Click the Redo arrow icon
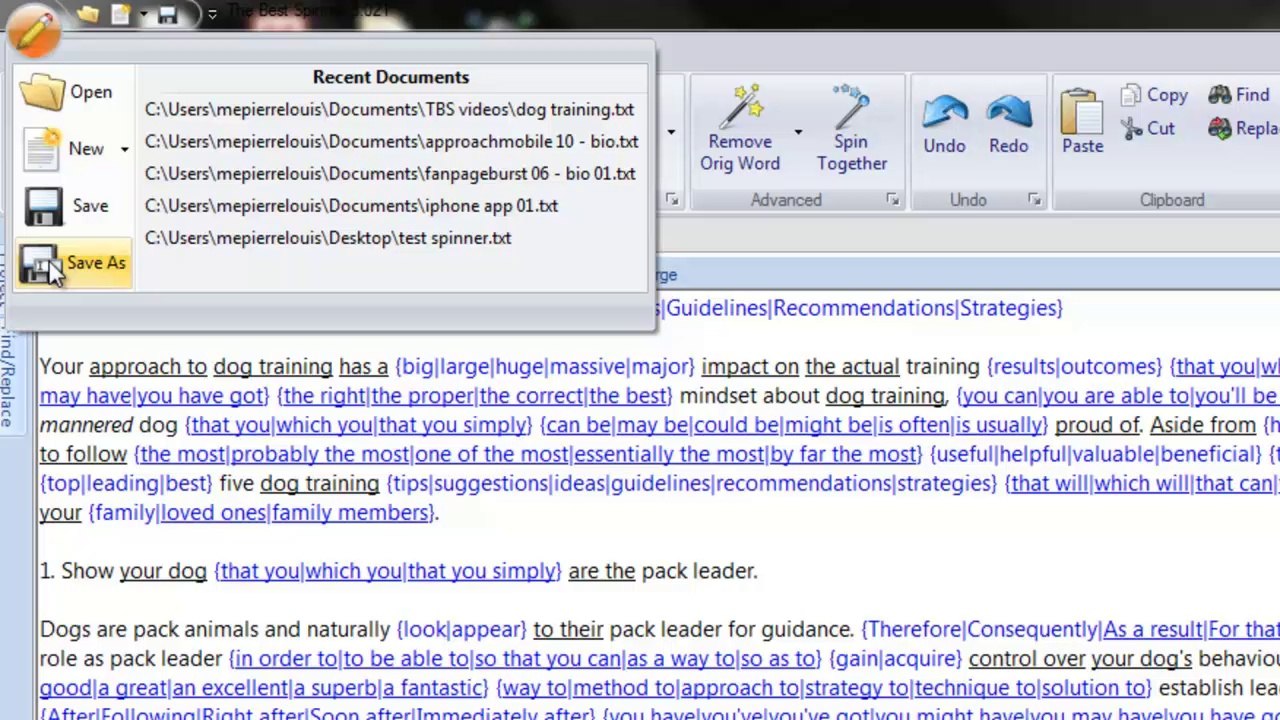Image resolution: width=1280 pixels, height=720 pixels. [x=1008, y=113]
